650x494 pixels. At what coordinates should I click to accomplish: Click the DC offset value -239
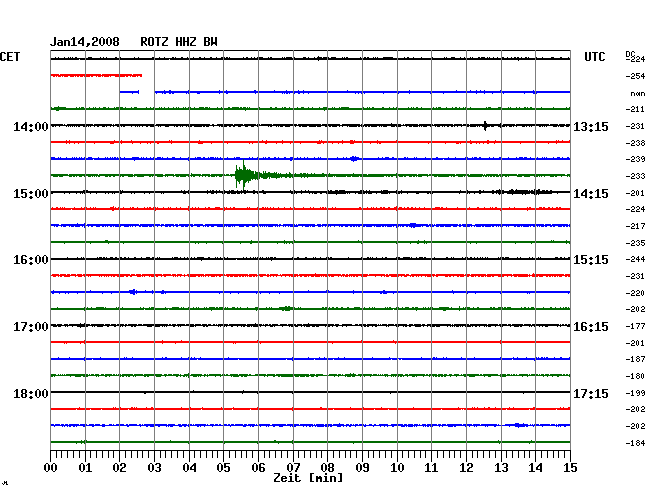[635, 159]
